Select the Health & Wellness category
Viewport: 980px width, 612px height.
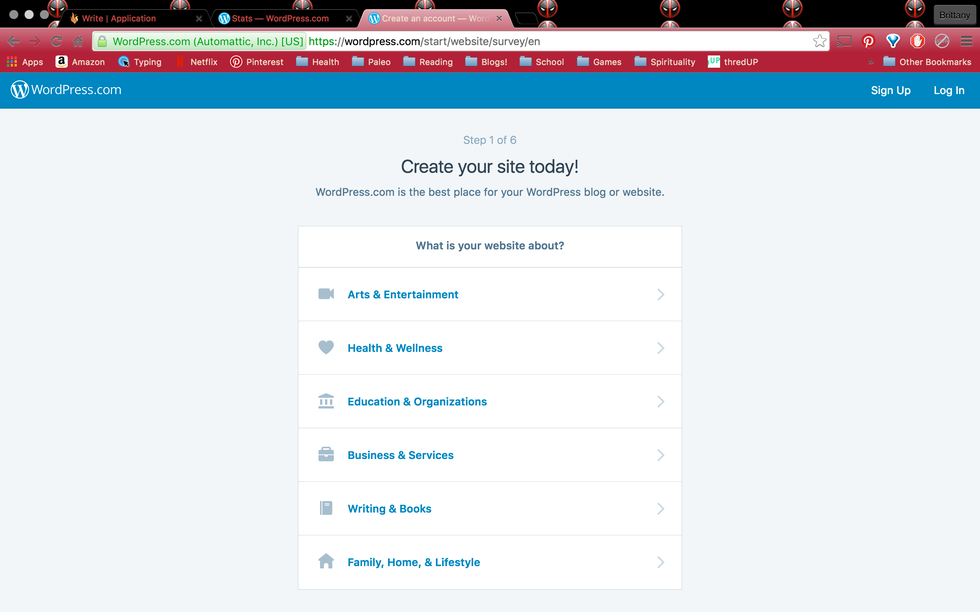[395, 348]
